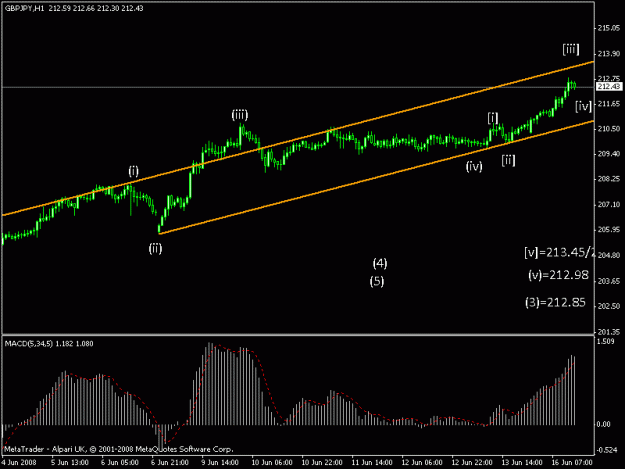Select the lower orange channel trendline
Viewport: 625px width, 469px height.
pyautogui.click(x=376, y=177)
